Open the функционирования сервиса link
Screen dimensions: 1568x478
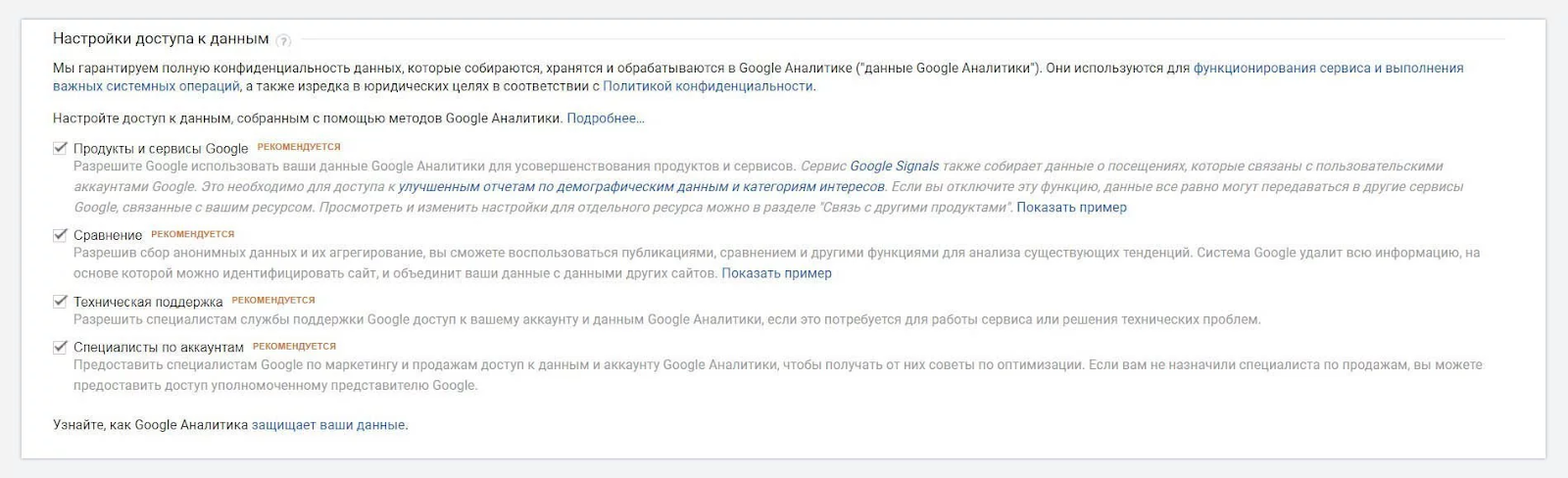point(1328,69)
